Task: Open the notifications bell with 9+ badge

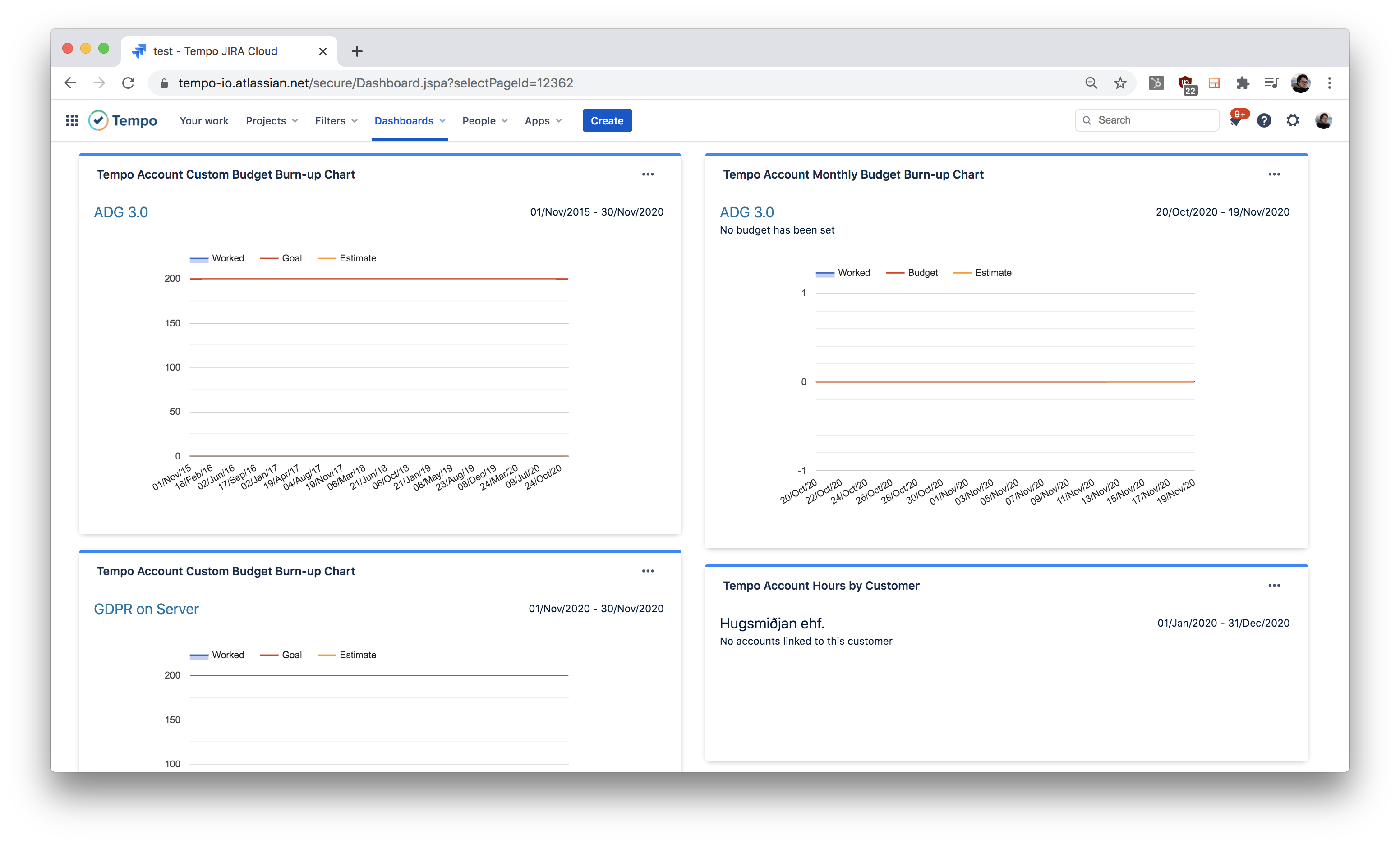Action: click(1235, 120)
